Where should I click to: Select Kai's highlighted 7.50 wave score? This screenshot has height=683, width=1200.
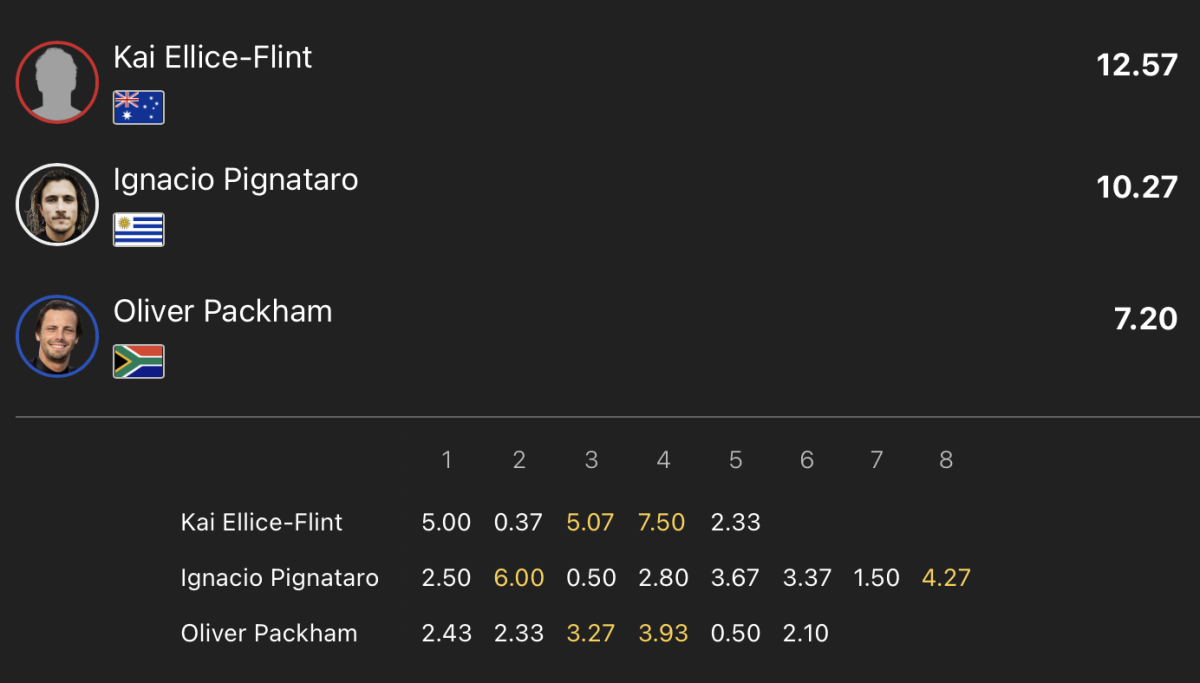point(661,522)
